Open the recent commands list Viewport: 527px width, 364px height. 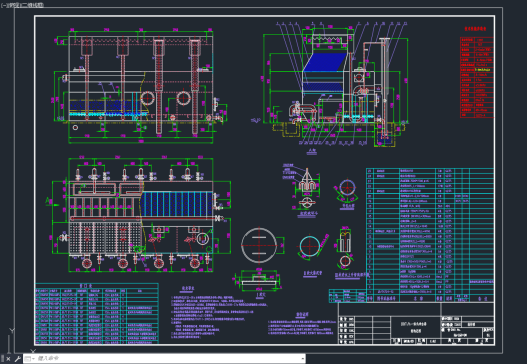click(x=29, y=359)
